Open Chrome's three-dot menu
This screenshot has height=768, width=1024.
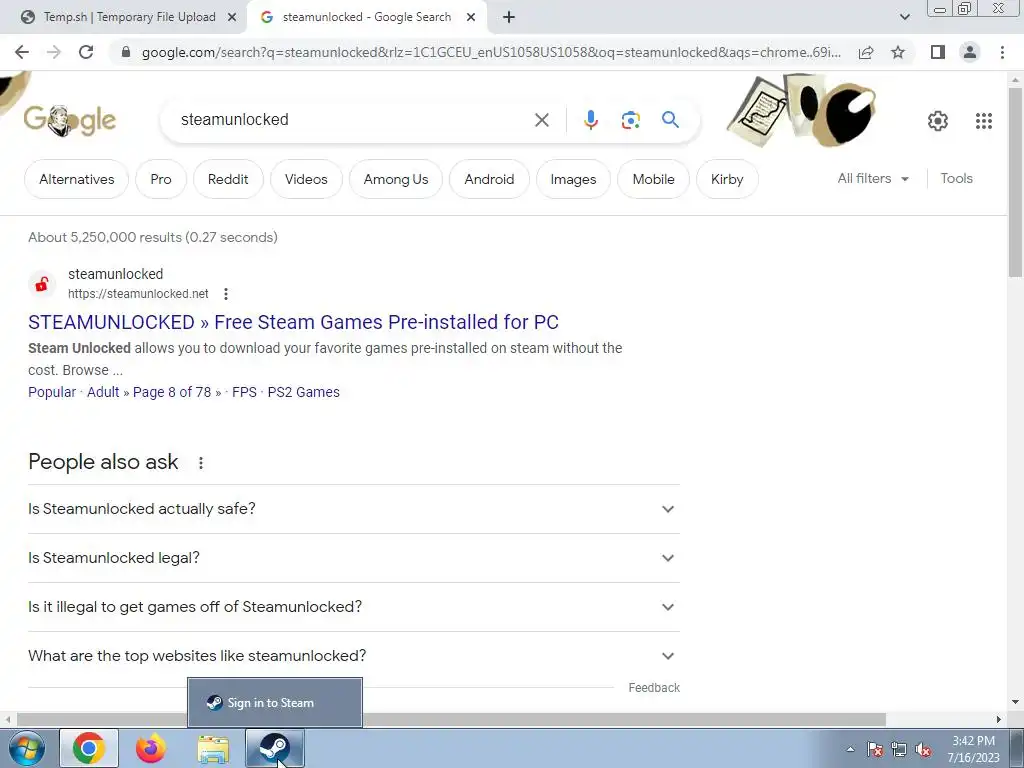point(1002,52)
